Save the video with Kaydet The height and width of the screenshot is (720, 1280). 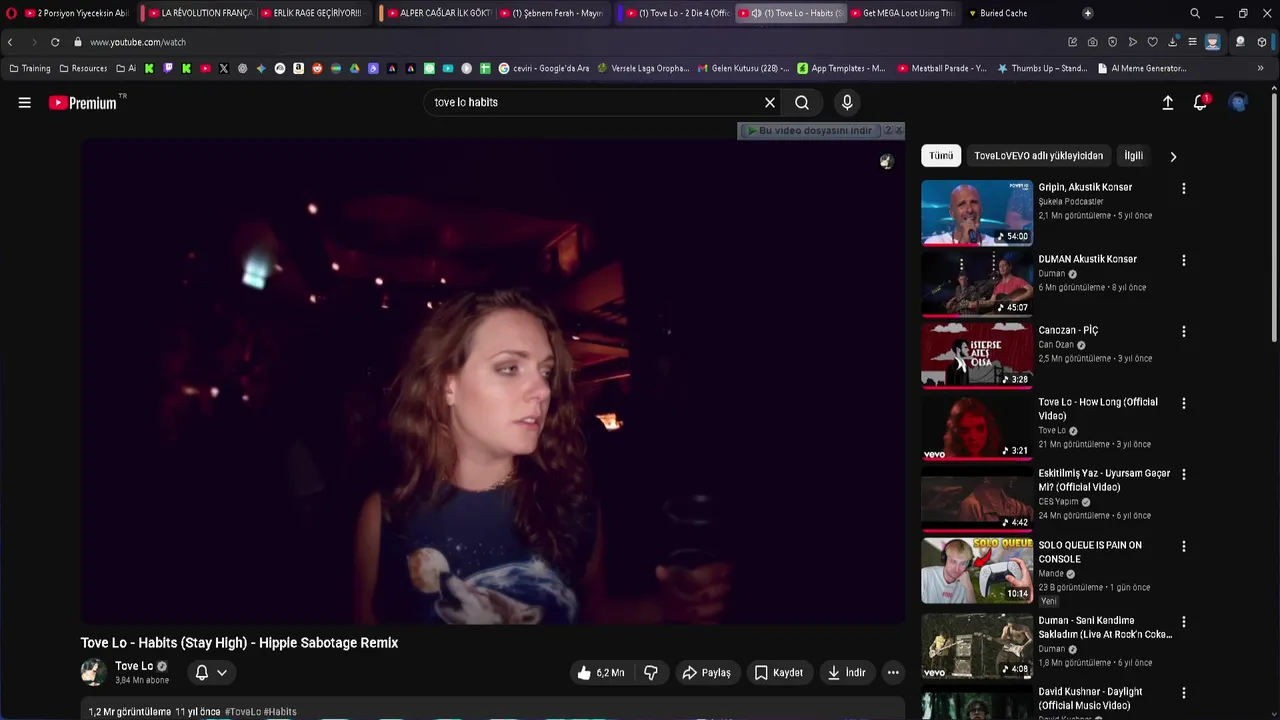778,673
